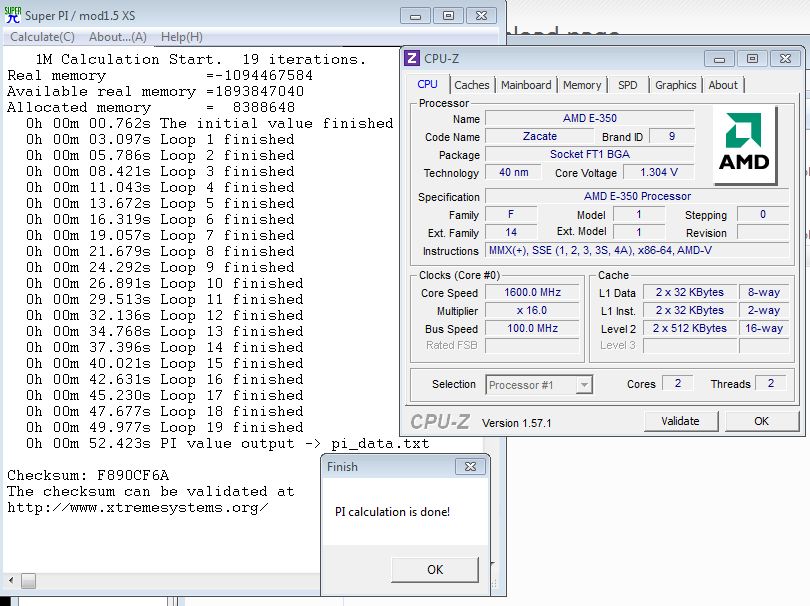Click the Core Speed value 1600.0 MHz

pyautogui.click(x=532, y=292)
